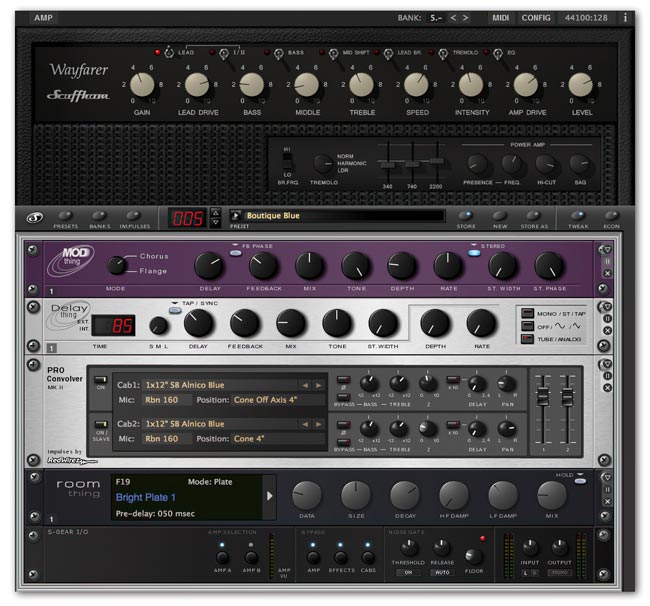Open the Banks browser
Image resolution: width=650 pixels, height=606 pixels.
99,216
